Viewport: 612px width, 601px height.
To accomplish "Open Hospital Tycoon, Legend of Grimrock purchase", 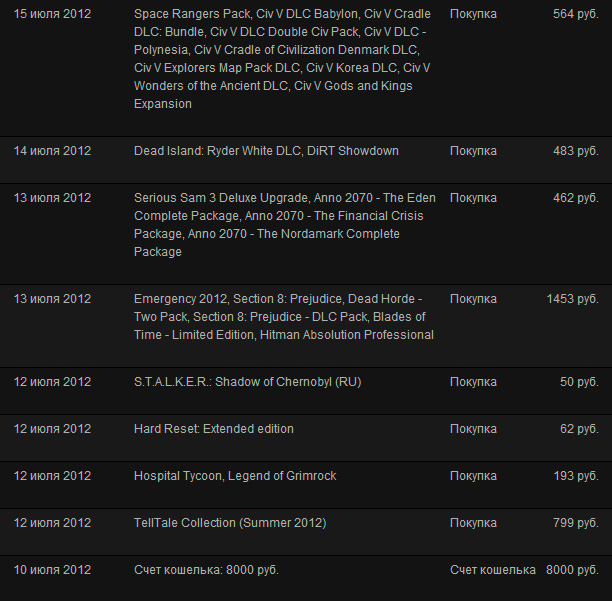I will click(233, 476).
